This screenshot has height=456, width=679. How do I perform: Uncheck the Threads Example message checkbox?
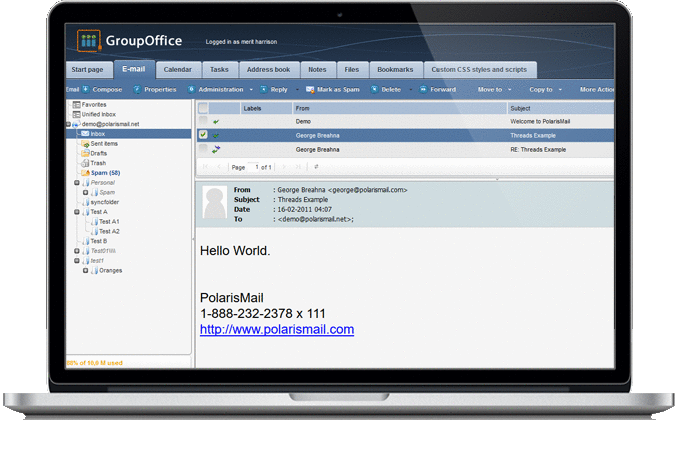(x=203, y=135)
